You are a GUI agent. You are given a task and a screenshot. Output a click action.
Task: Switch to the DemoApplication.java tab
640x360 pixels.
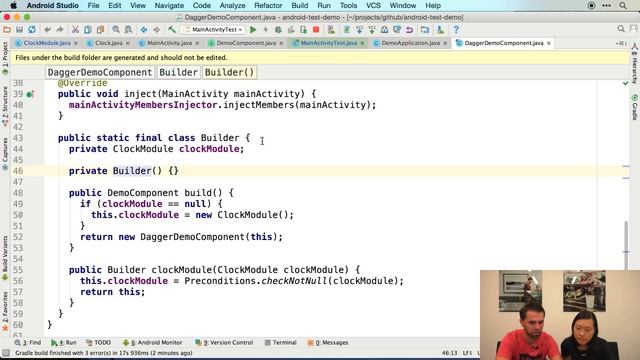[x=410, y=43]
